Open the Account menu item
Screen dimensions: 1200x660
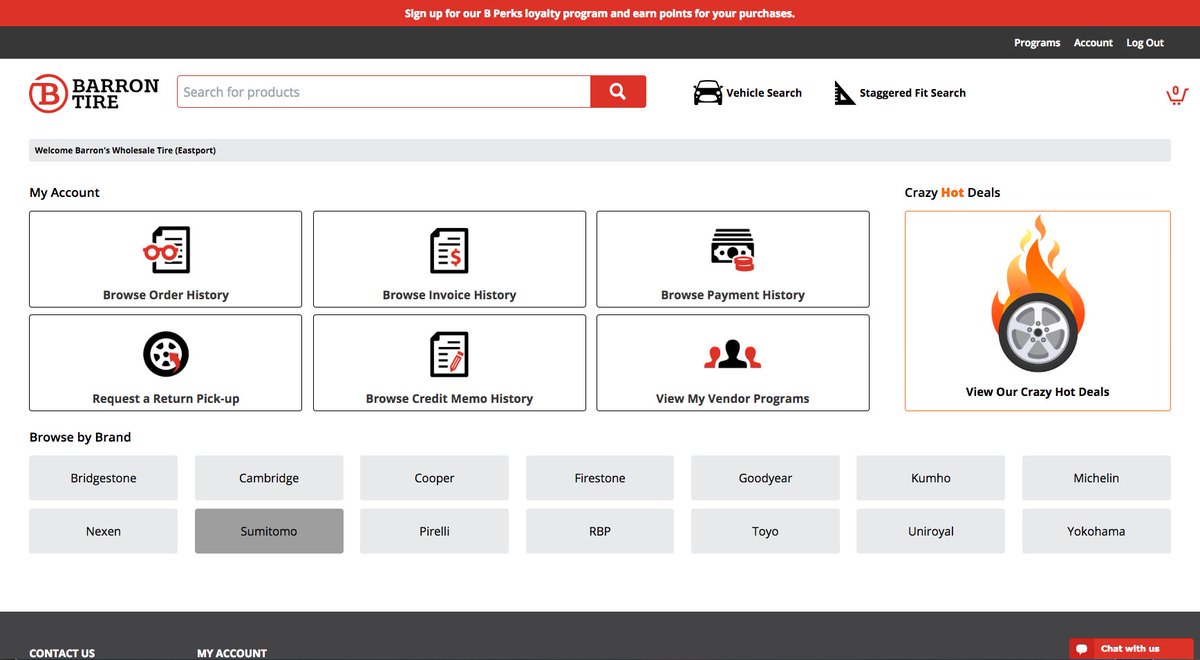click(1093, 43)
